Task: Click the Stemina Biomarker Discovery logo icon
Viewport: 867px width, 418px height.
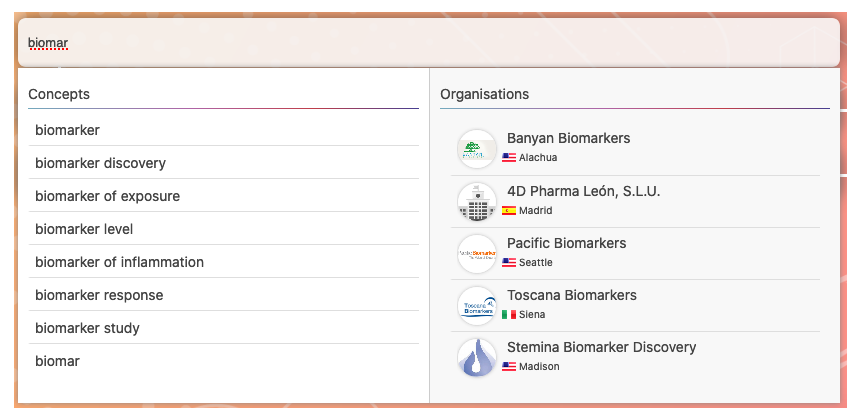Action: pos(477,358)
